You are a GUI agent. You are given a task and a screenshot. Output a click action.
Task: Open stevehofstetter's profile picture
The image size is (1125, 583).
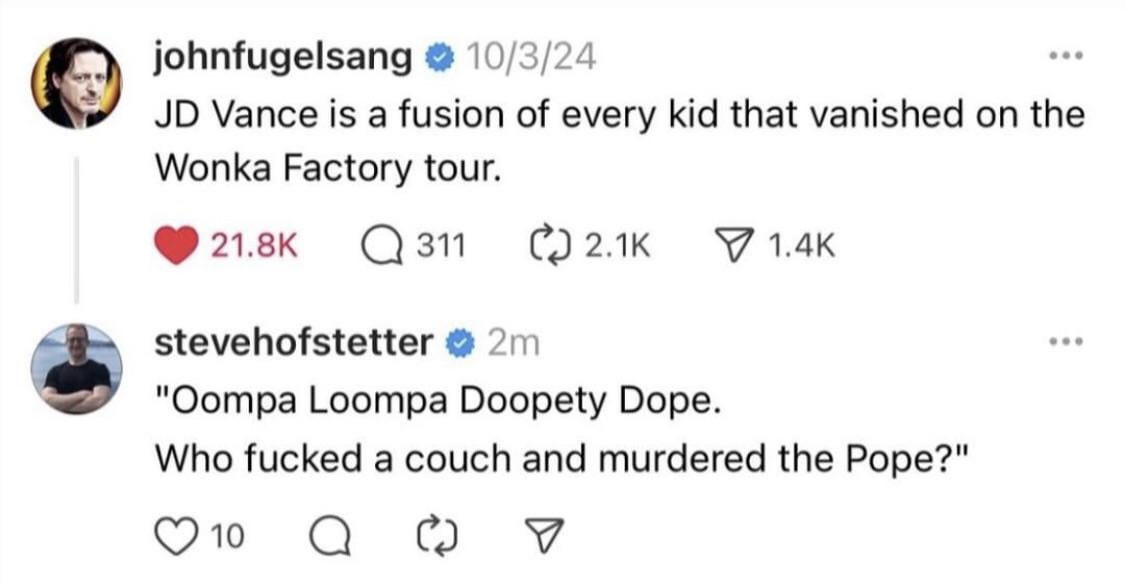[x=77, y=368]
